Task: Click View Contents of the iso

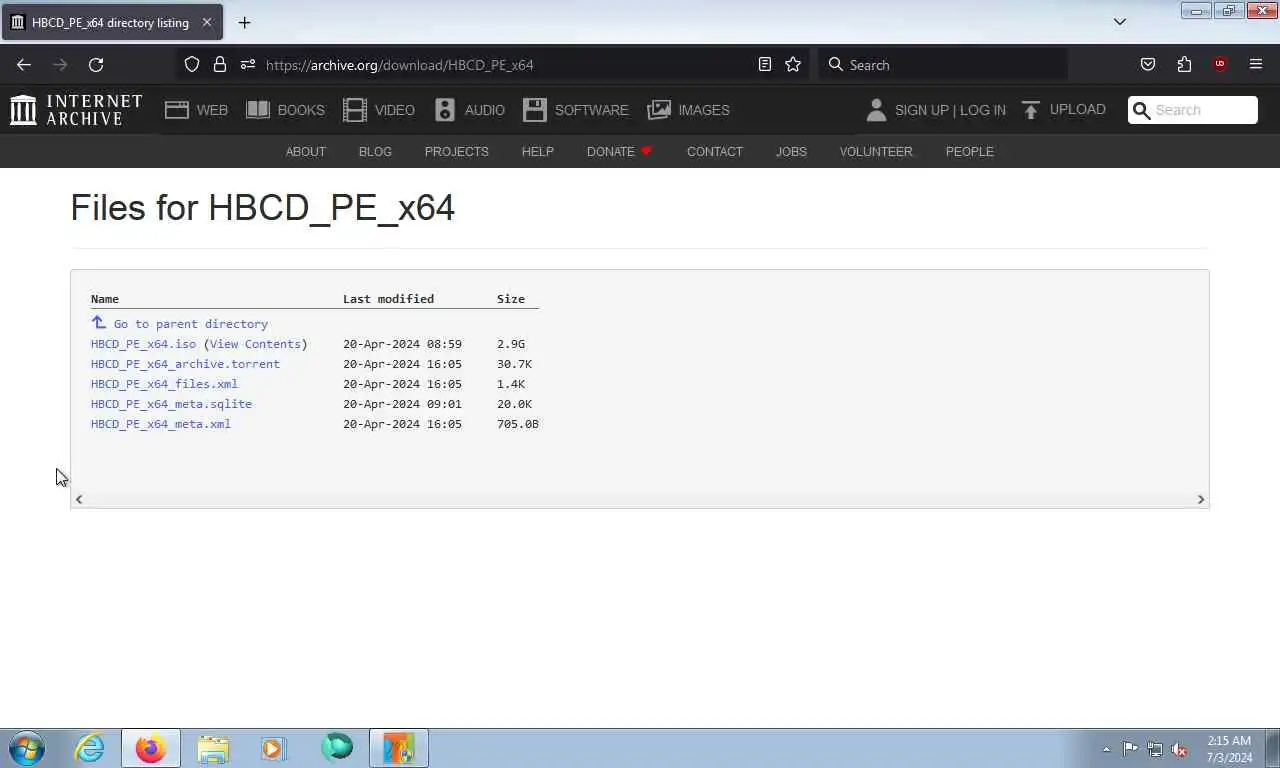Action: pyautogui.click(x=255, y=344)
